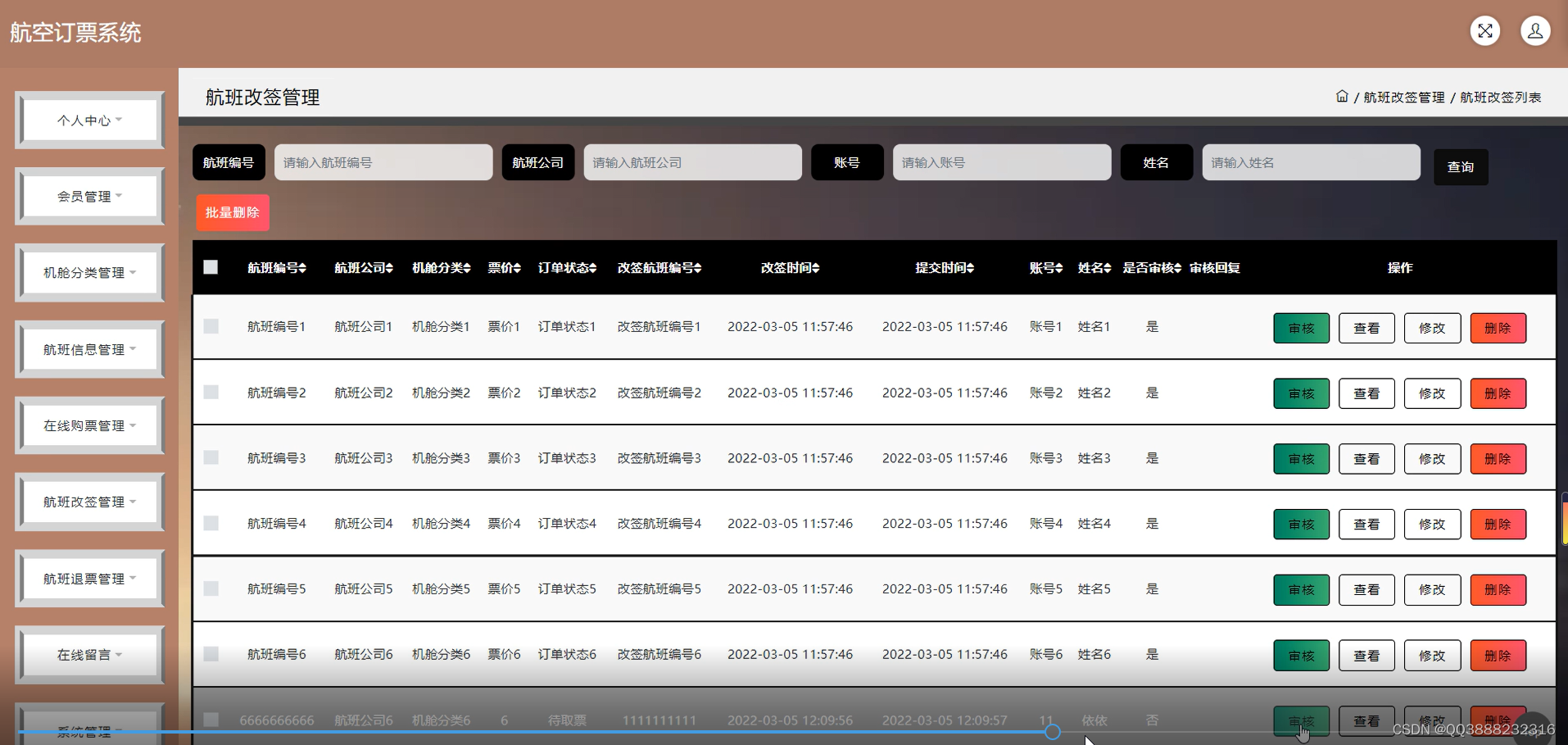Check the row checkbox for 6666666666
This screenshot has height=745, width=1568.
pos(211,720)
